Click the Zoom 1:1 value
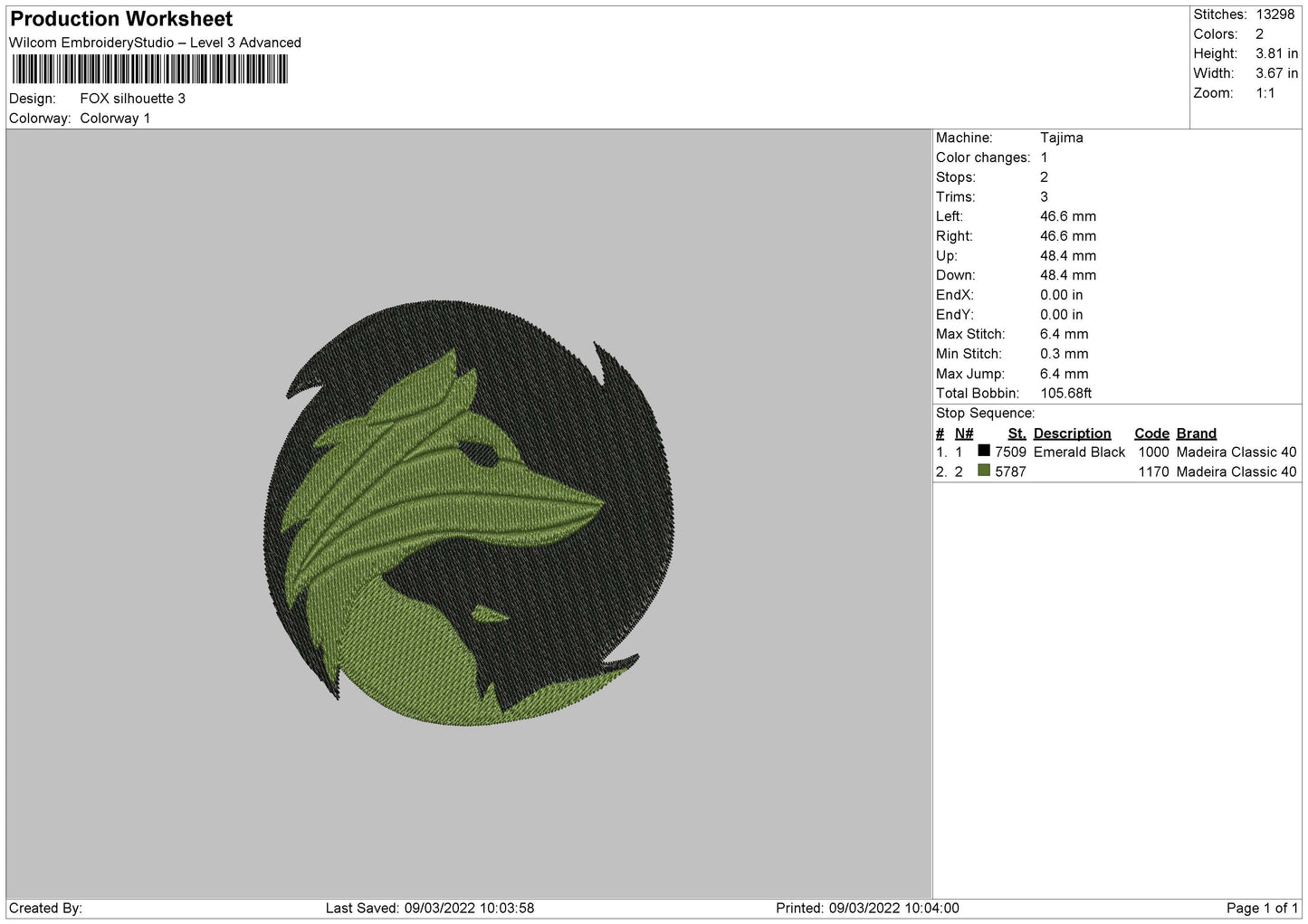1308x924 pixels. coord(1265,93)
